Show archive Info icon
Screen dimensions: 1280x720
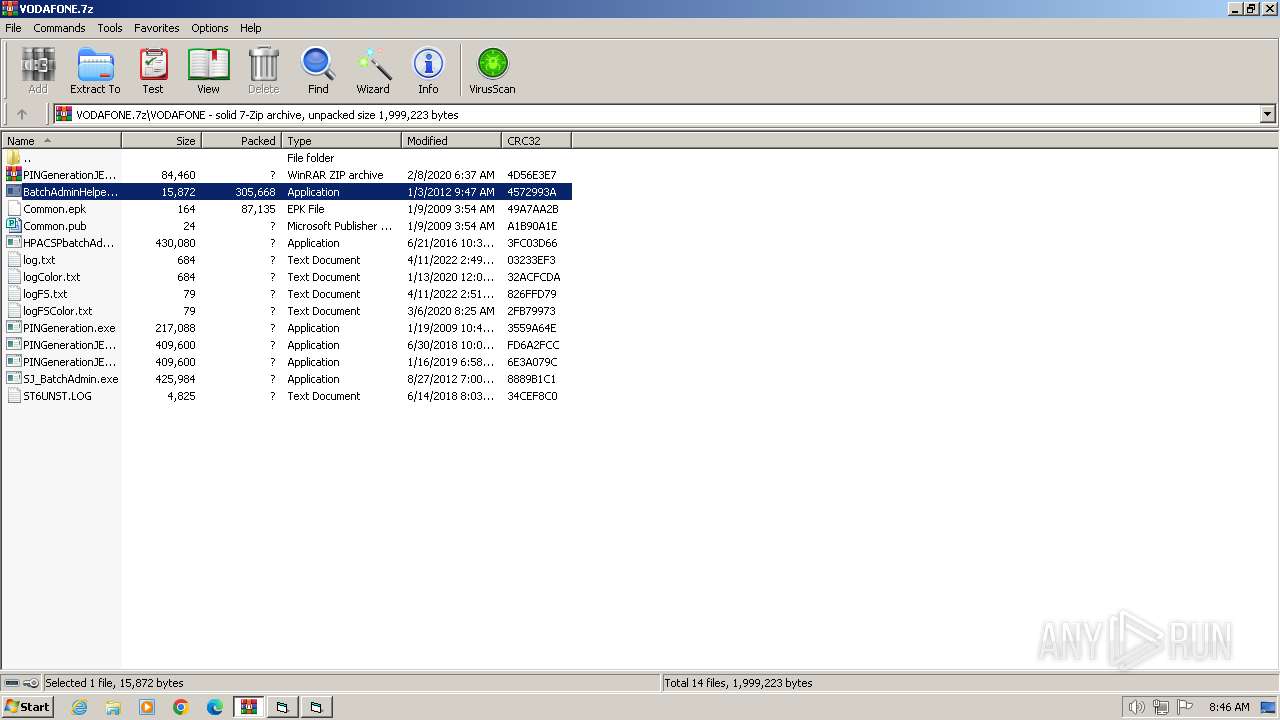[x=428, y=71]
